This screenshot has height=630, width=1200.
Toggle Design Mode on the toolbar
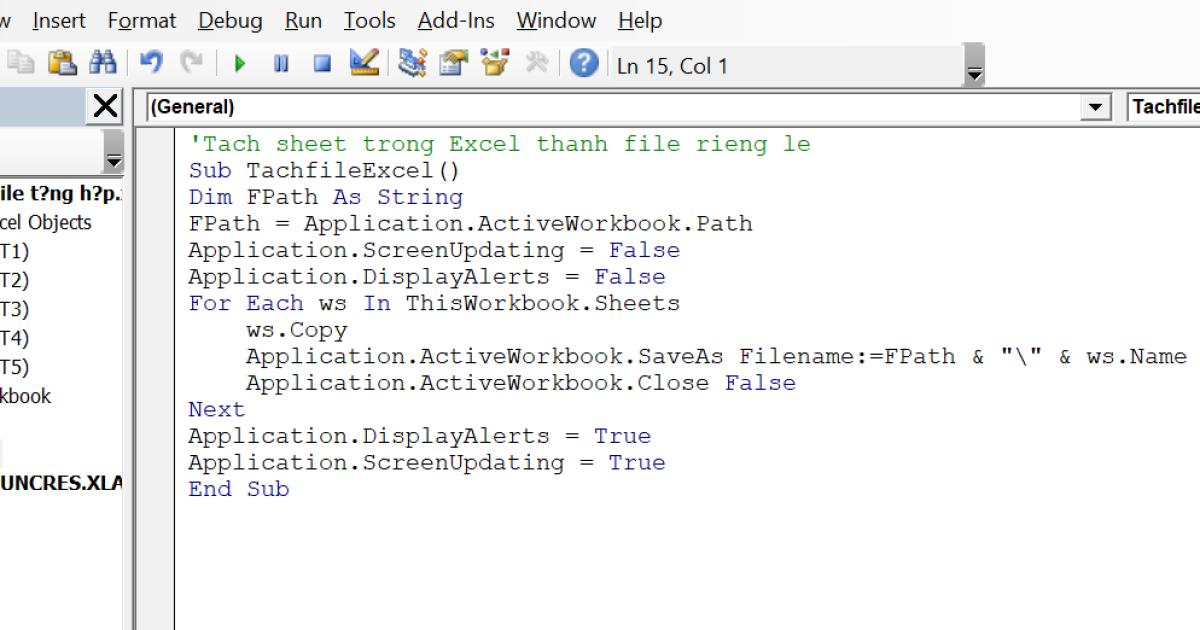point(365,62)
